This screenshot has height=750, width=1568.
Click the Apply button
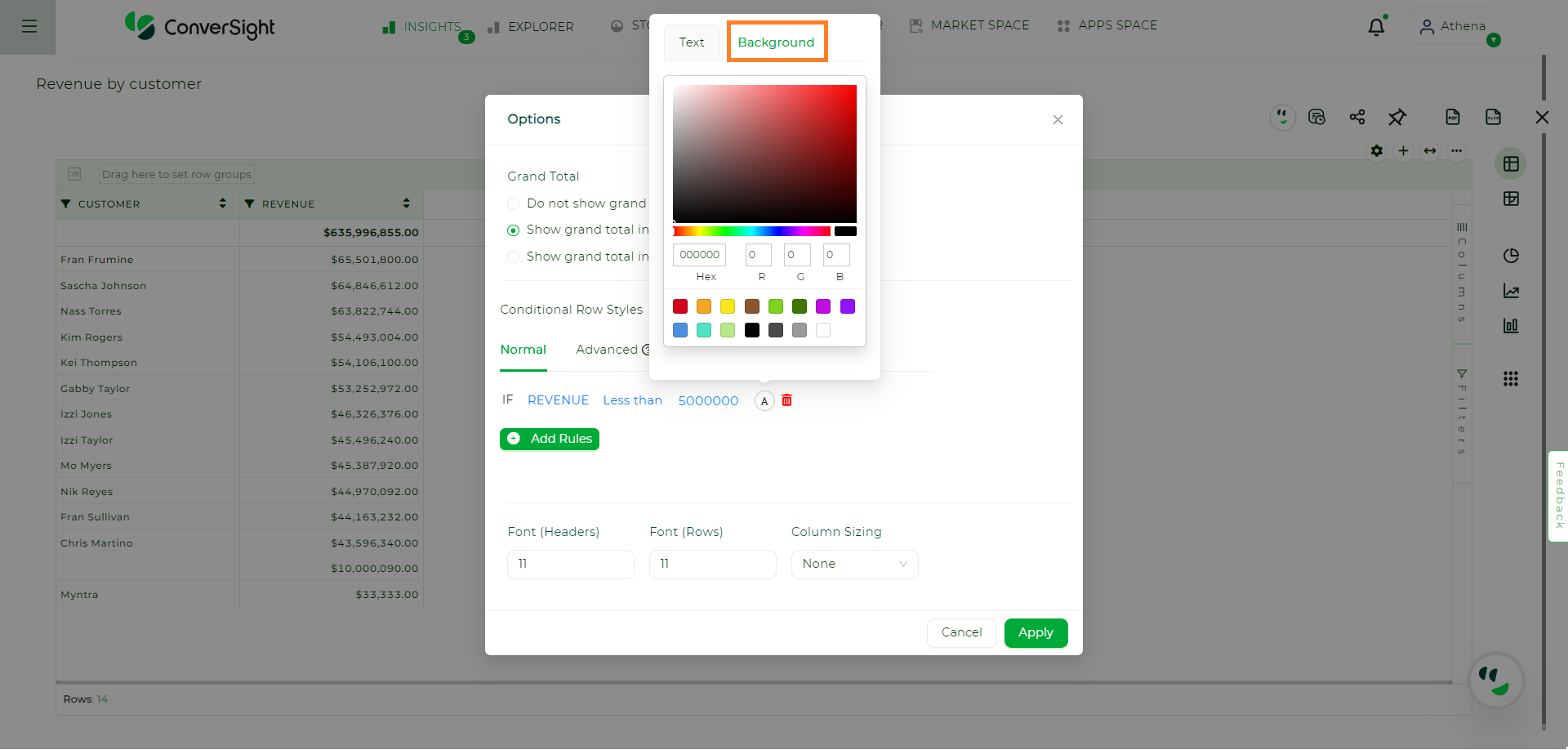pos(1036,633)
